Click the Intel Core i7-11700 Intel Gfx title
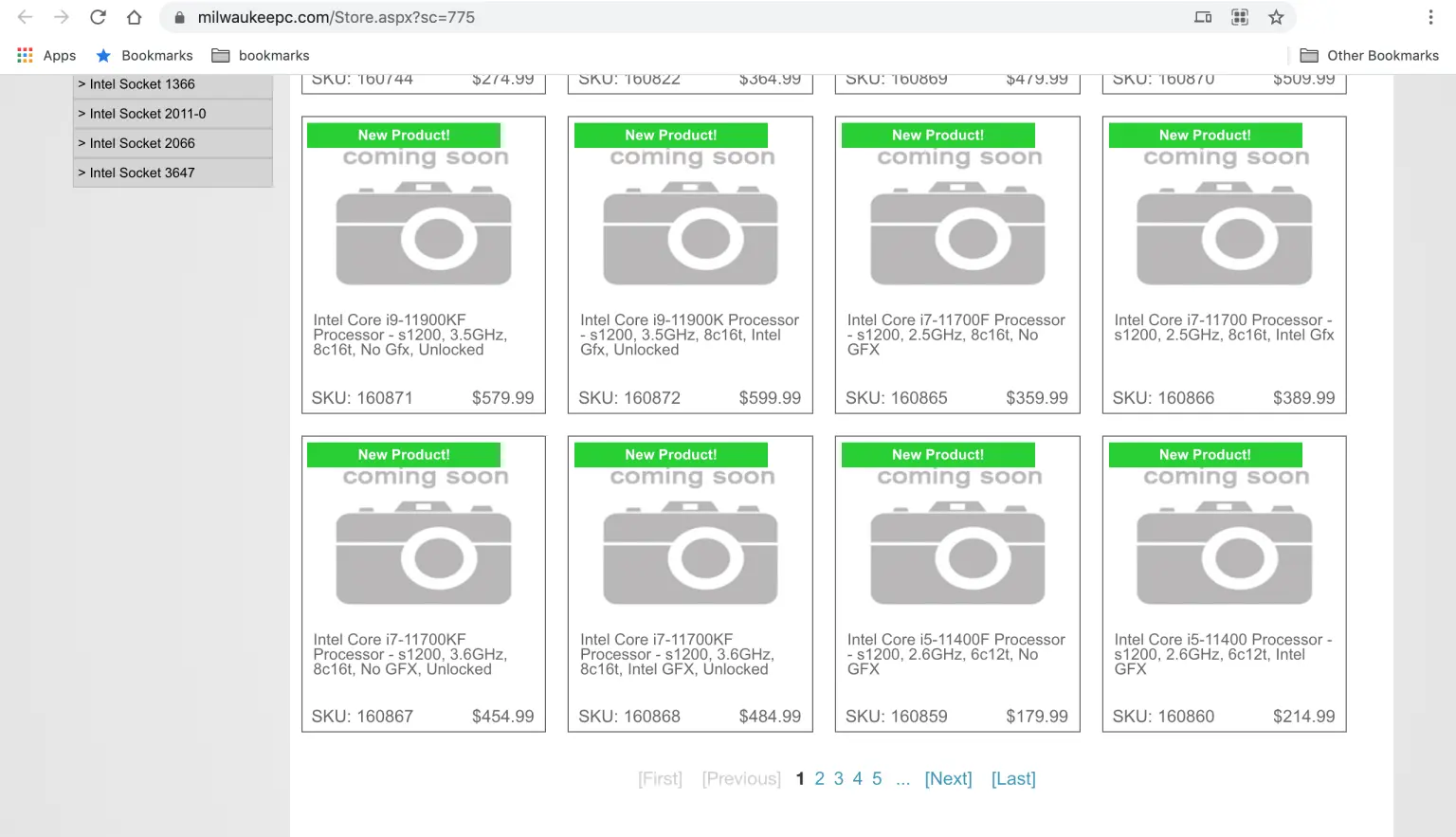 click(x=1224, y=327)
